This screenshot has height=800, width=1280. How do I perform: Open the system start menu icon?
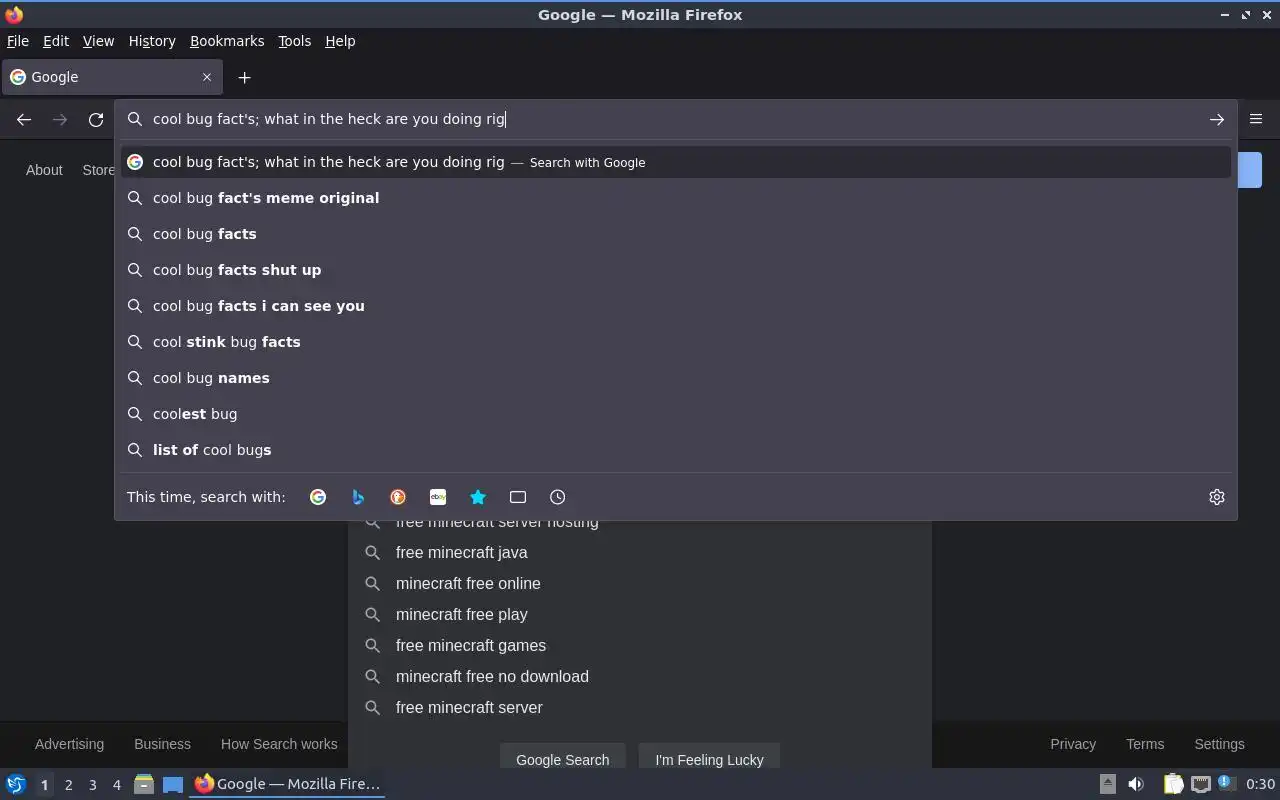pos(15,784)
